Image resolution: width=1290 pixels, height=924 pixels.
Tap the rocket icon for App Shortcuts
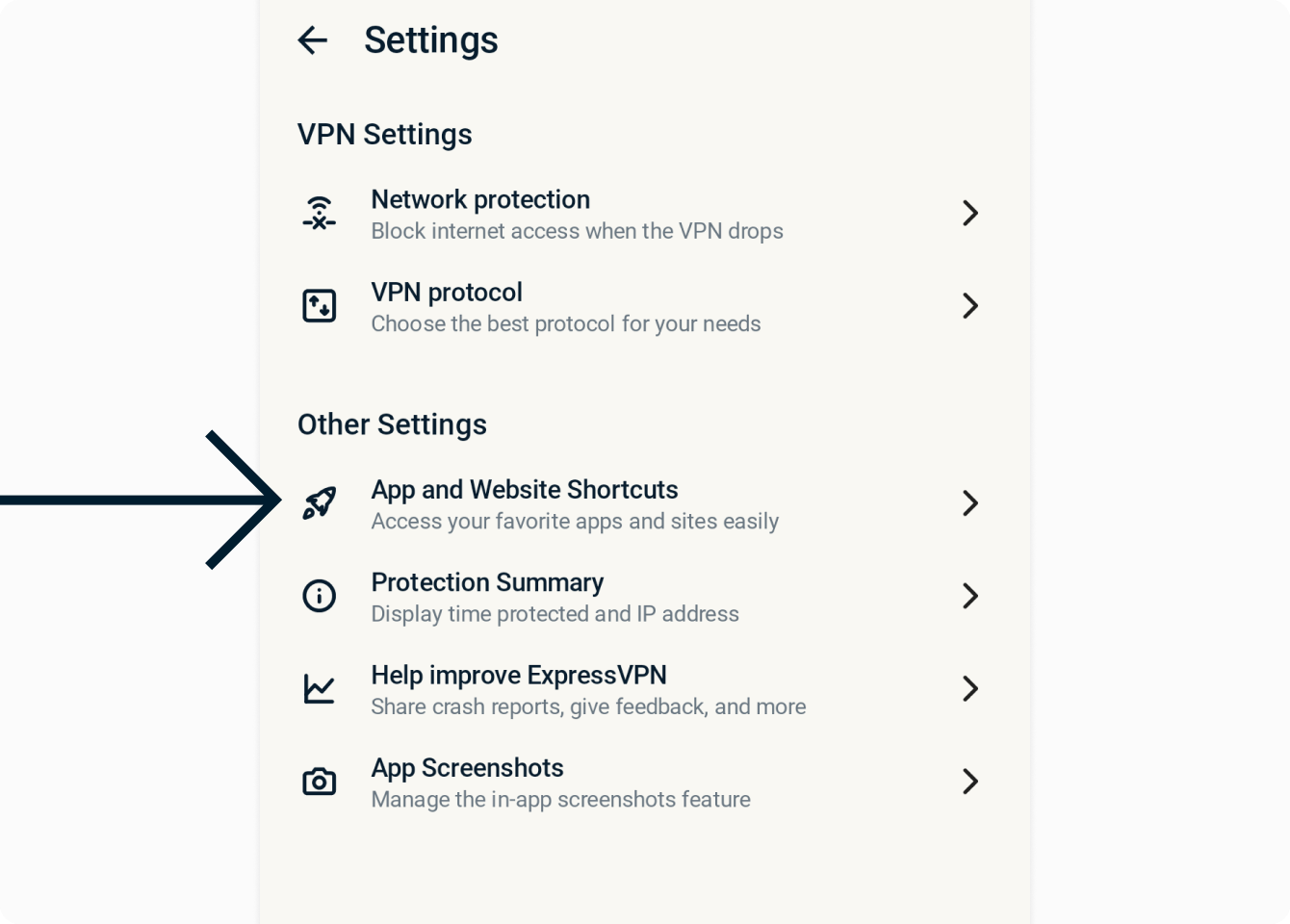[x=320, y=502]
